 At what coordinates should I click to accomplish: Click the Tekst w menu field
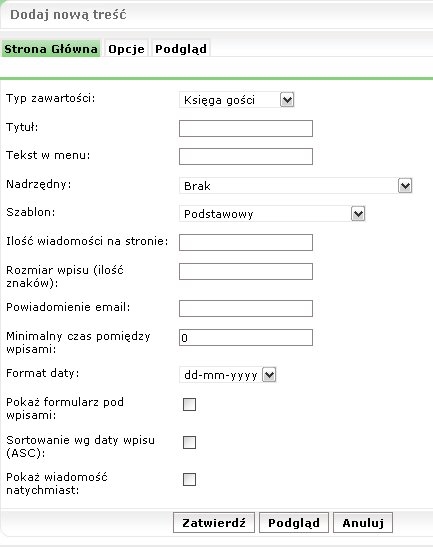[x=246, y=157]
